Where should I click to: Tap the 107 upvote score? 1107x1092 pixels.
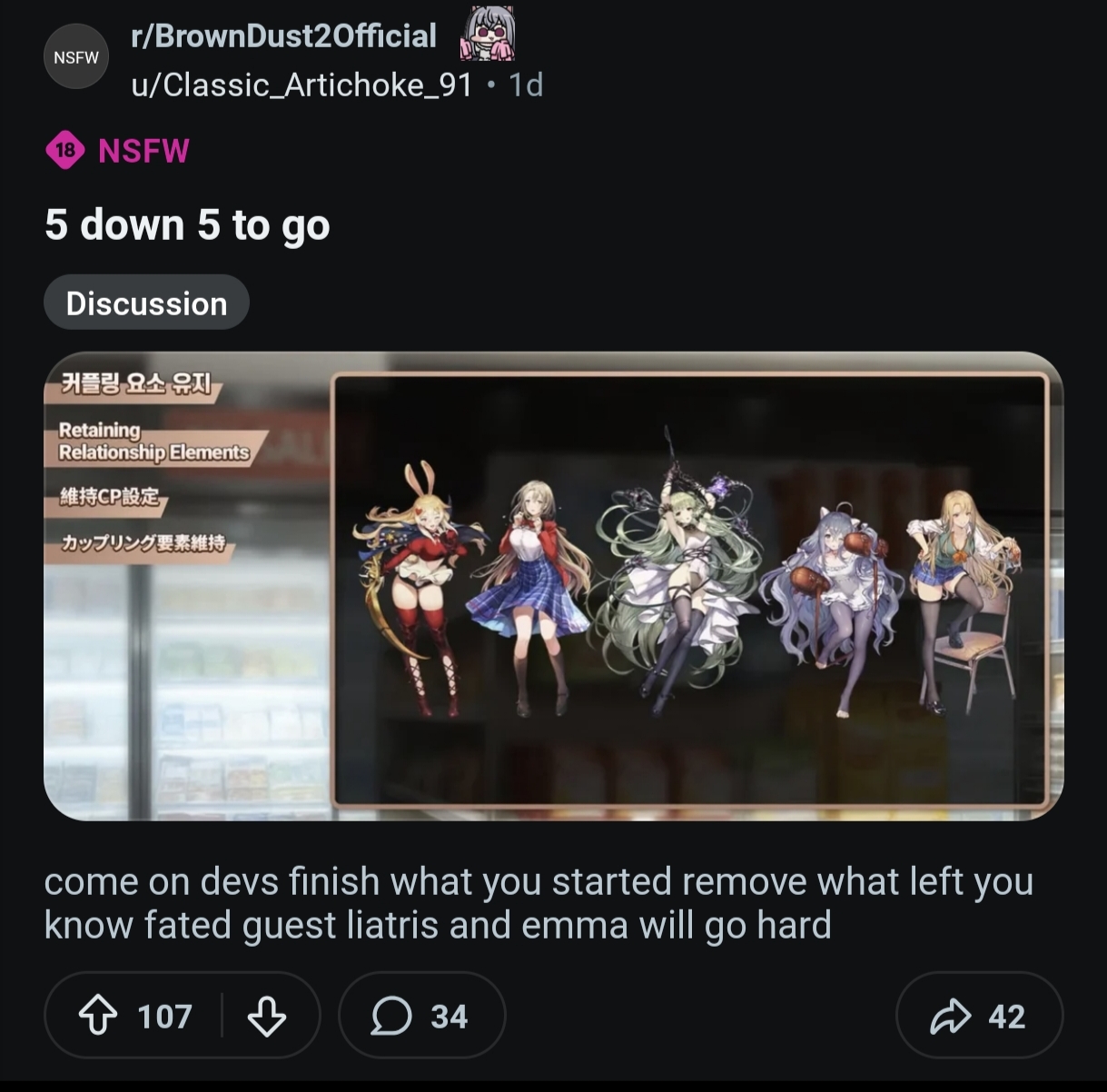[x=164, y=1016]
